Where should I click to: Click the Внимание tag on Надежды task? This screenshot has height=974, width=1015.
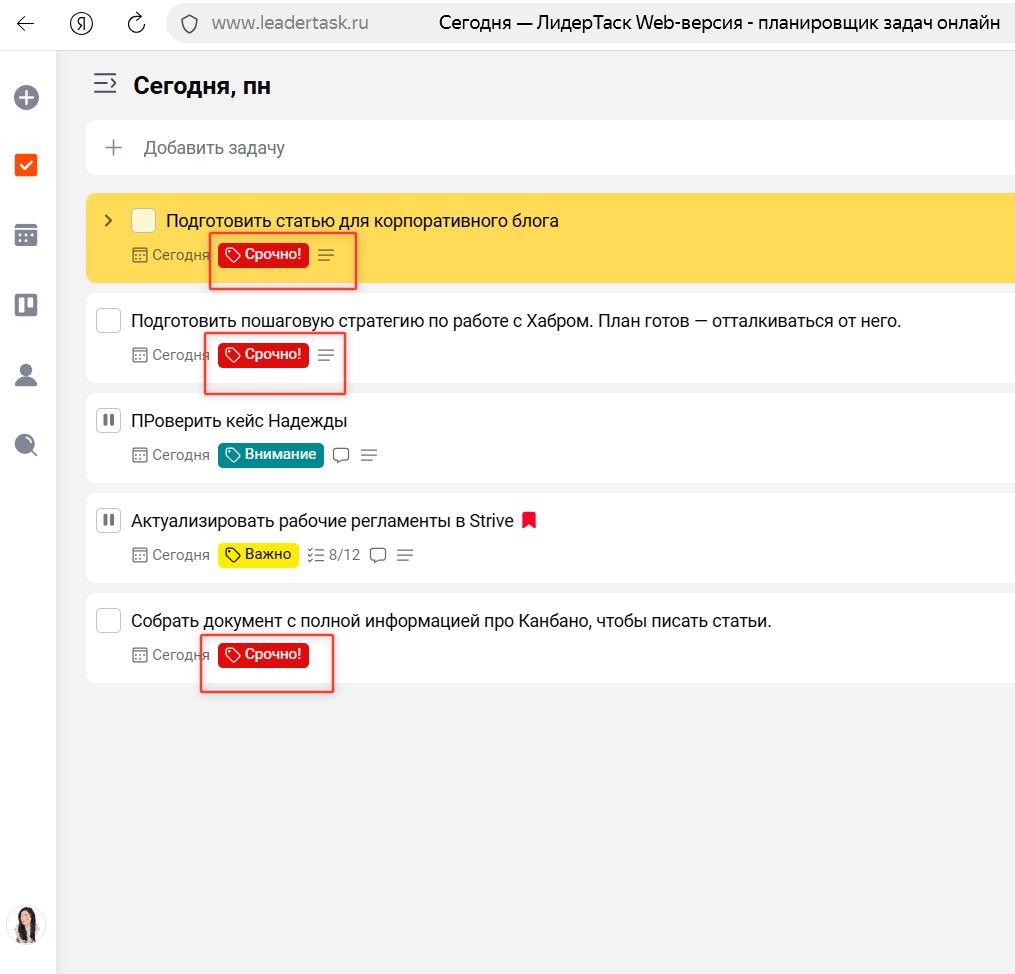[271, 455]
